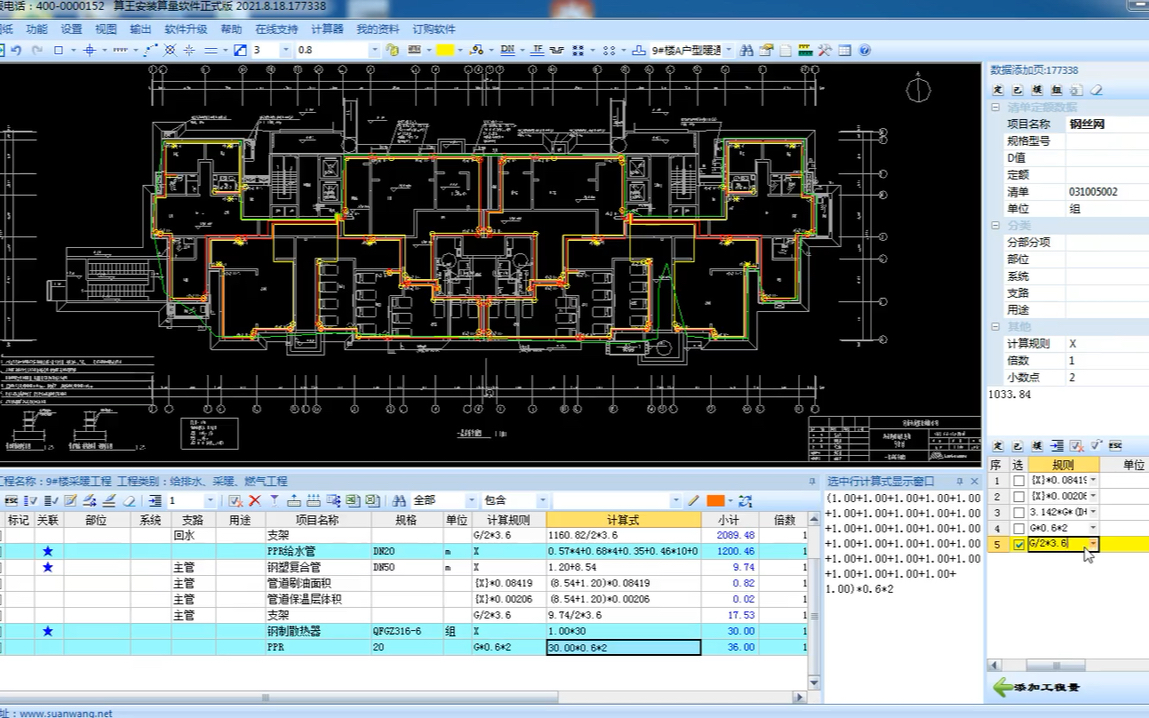This screenshot has width=1149, height=718.
Task: Check the box for rule row 3
Action: pyautogui.click(x=1019, y=512)
